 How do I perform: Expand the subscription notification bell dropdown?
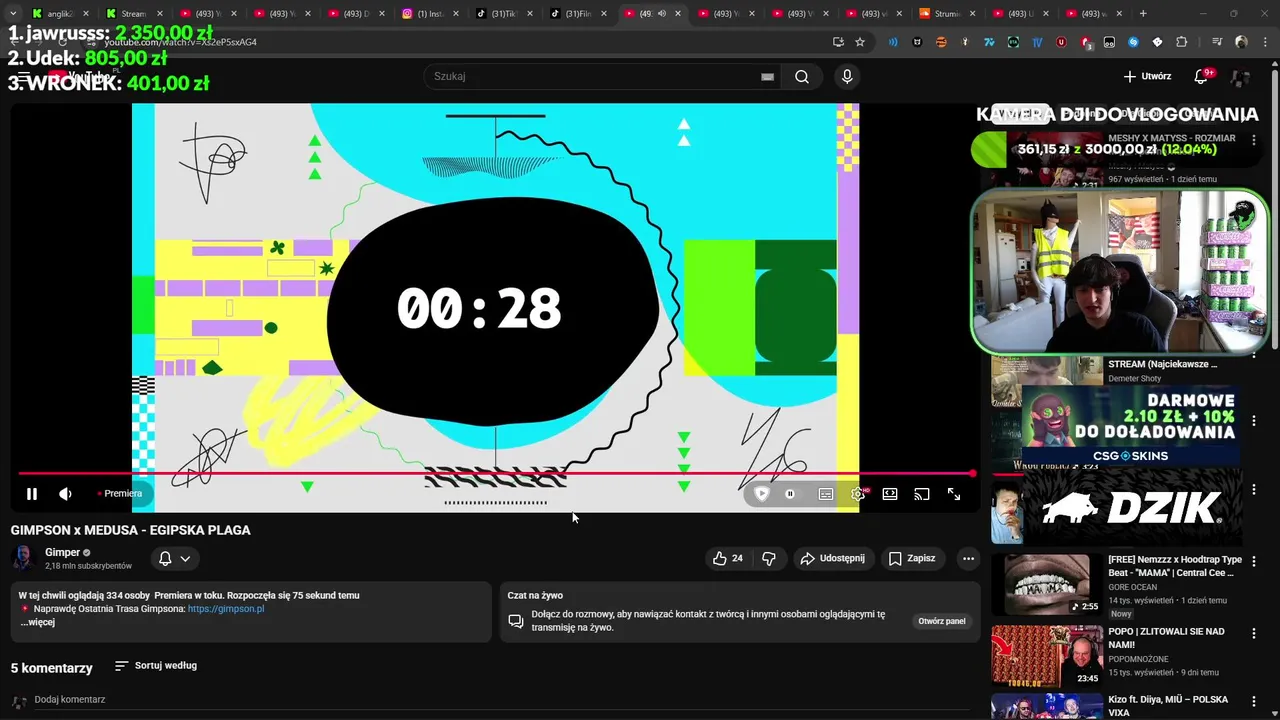click(x=175, y=559)
